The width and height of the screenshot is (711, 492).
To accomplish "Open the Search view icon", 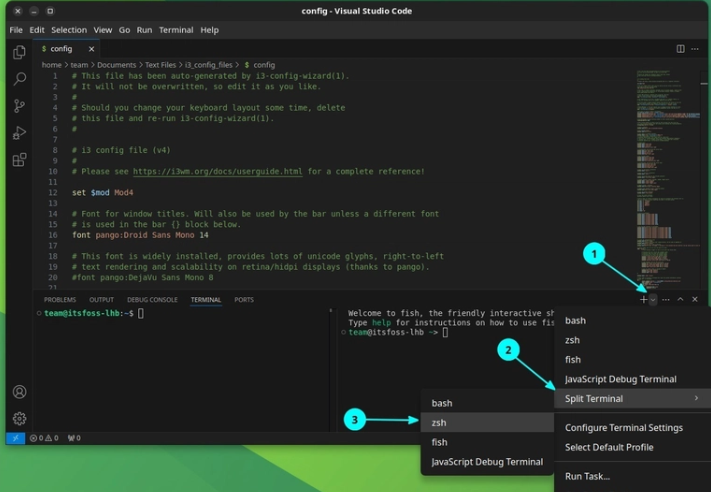I will [x=19, y=79].
